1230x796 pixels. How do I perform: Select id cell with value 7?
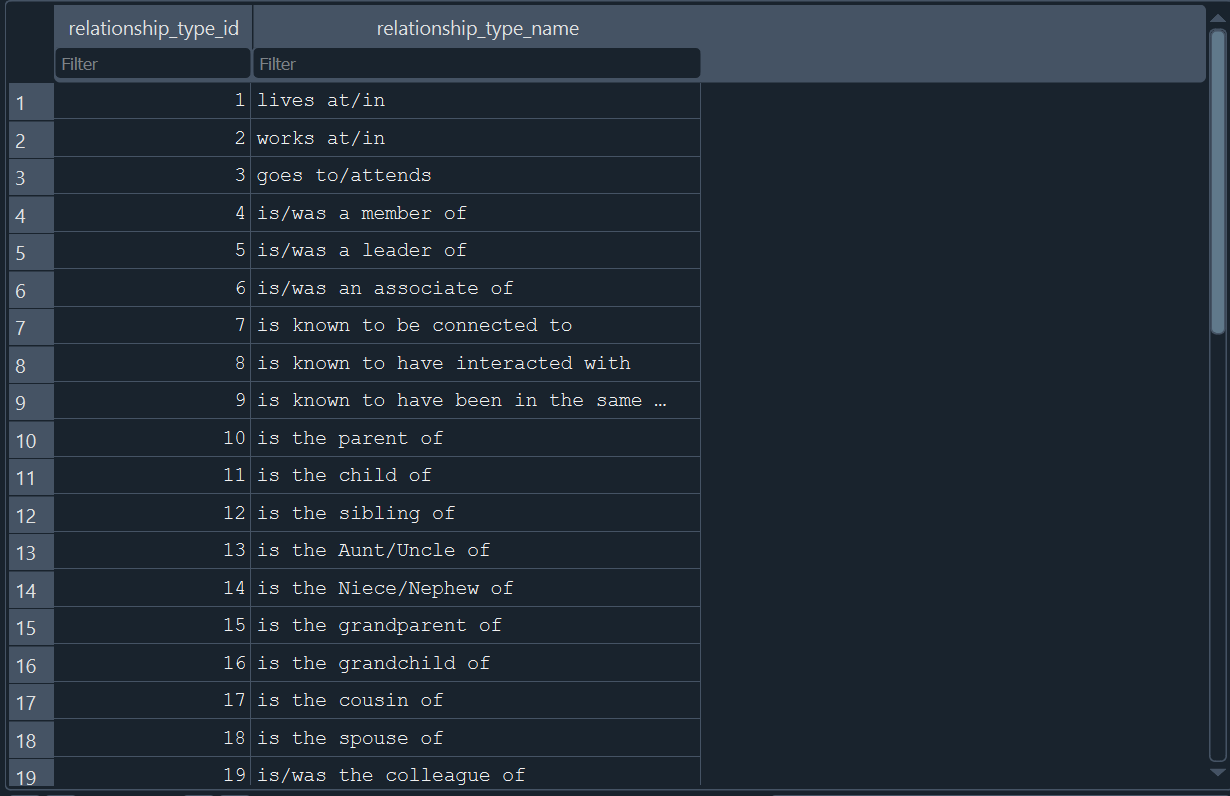click(152, 326)
